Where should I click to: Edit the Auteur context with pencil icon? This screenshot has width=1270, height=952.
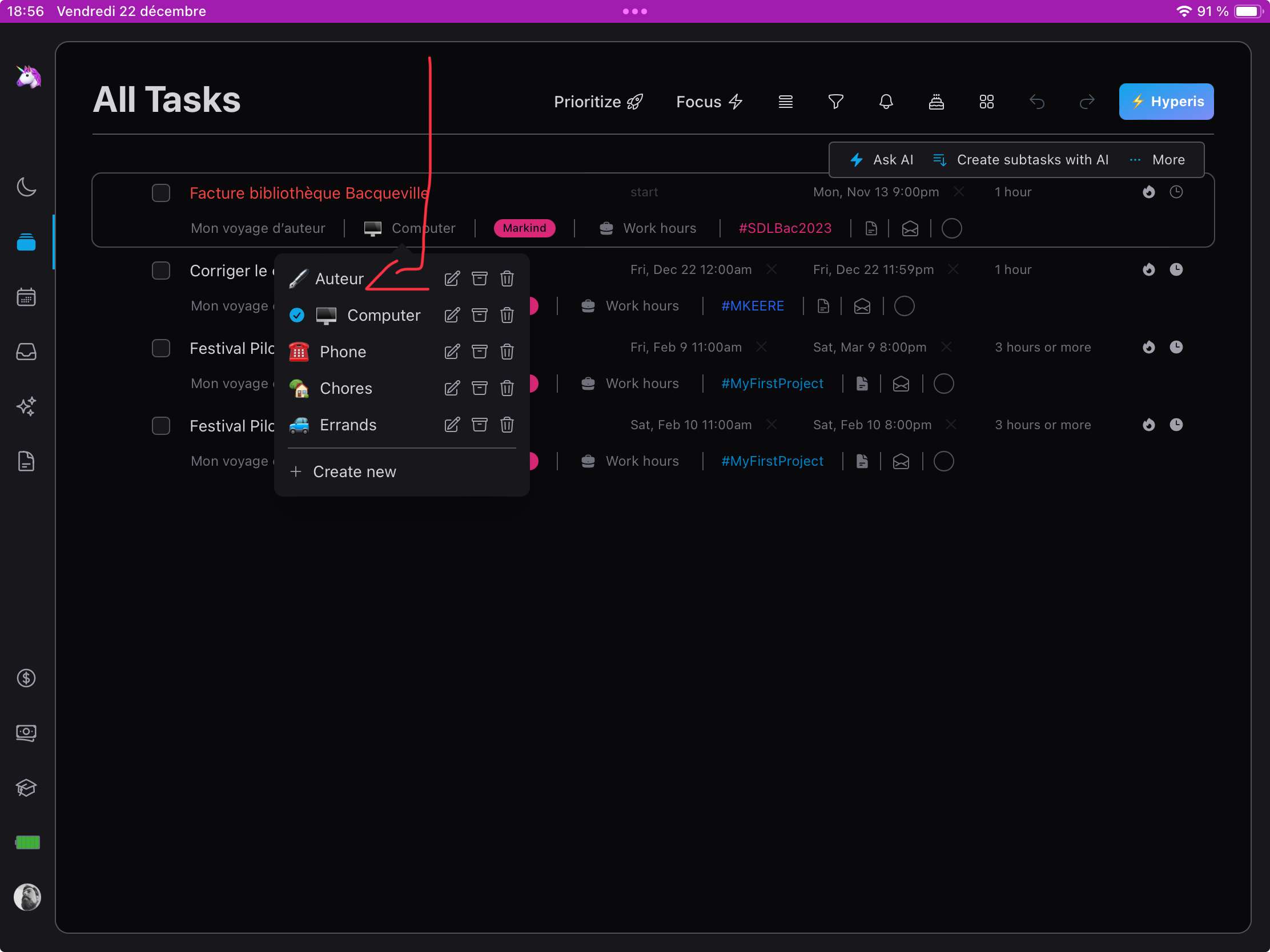click(452, 279)
